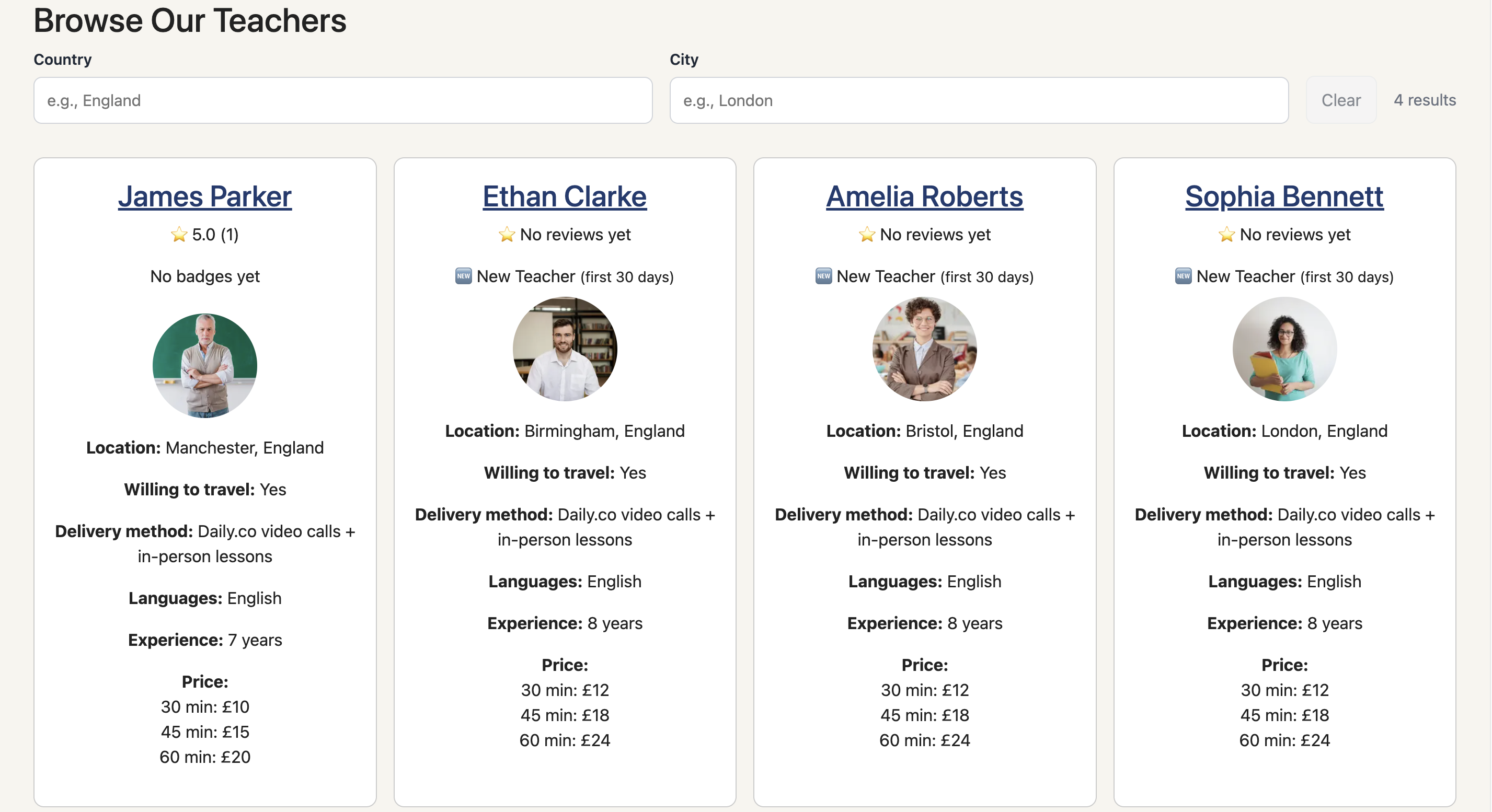
Task: Click the star icon under Sophia Bennett
Action: pyautogui.click(x=1226, y=235)
